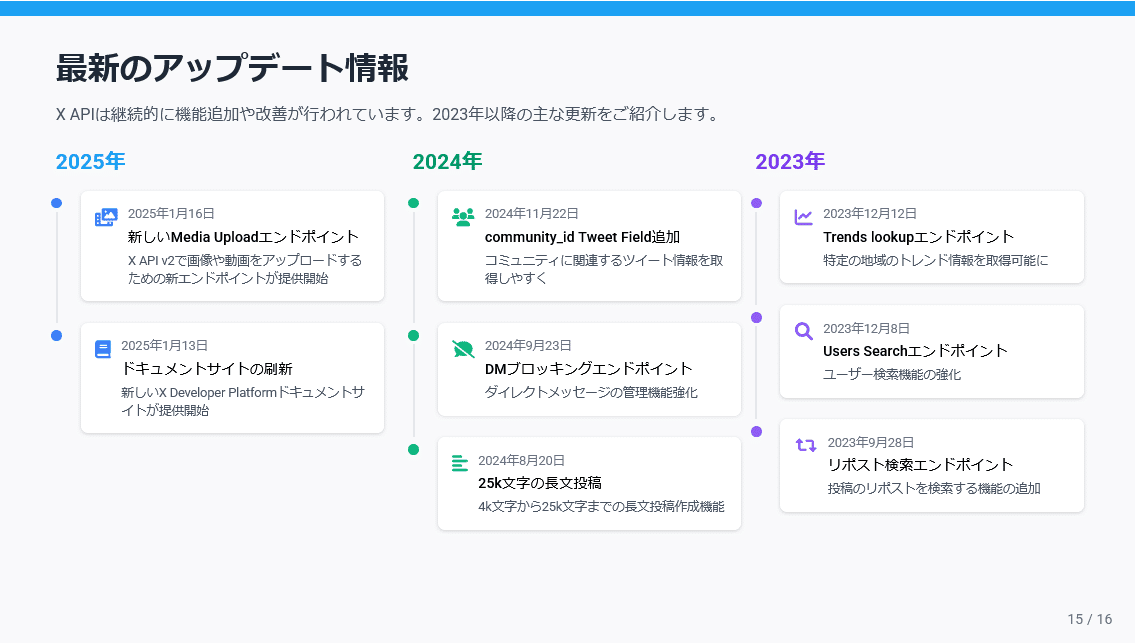Click the page counter 15 / 16
This screenshot has width=1135, height=643.
pyautogui.click(x=1089, y=619)
